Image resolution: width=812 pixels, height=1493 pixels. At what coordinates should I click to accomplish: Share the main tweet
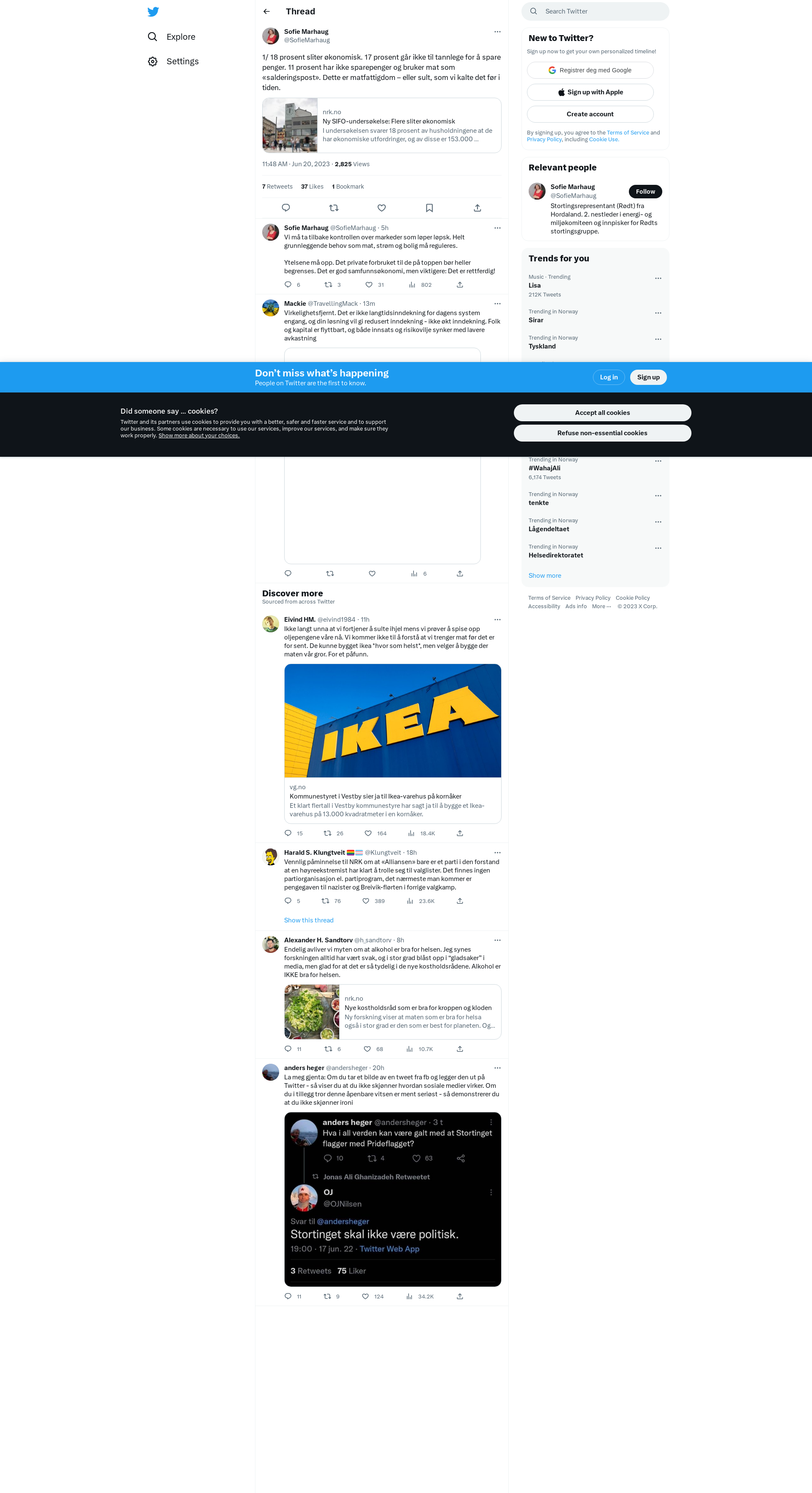point(477,208)
